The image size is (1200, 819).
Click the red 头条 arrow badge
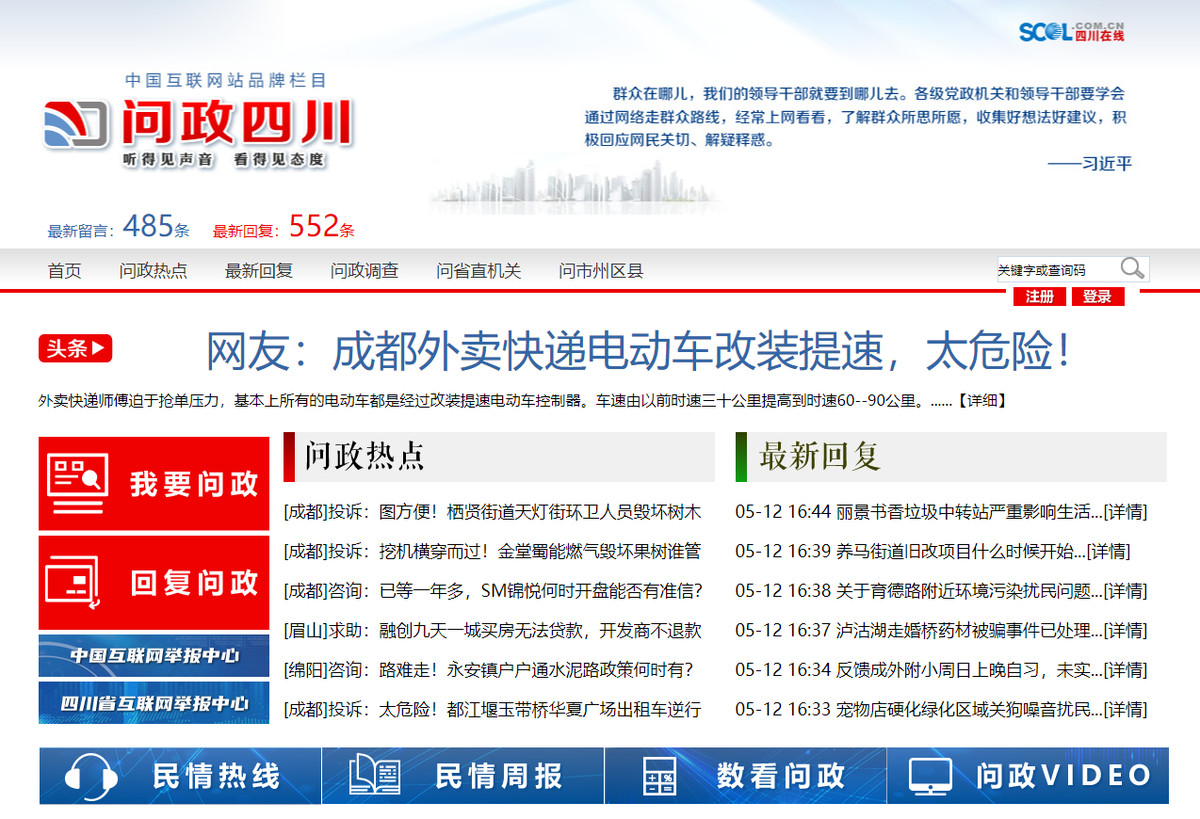click(75, 349)
